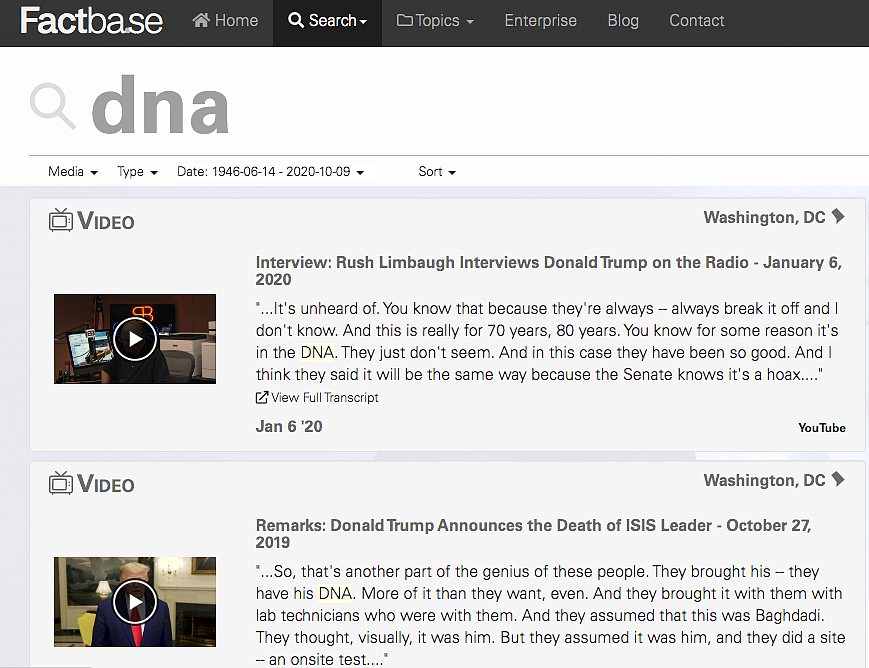The image size is (869, 668).
Task: Play the ISIS Leader remarks video
Action: [x=135, y=601]
